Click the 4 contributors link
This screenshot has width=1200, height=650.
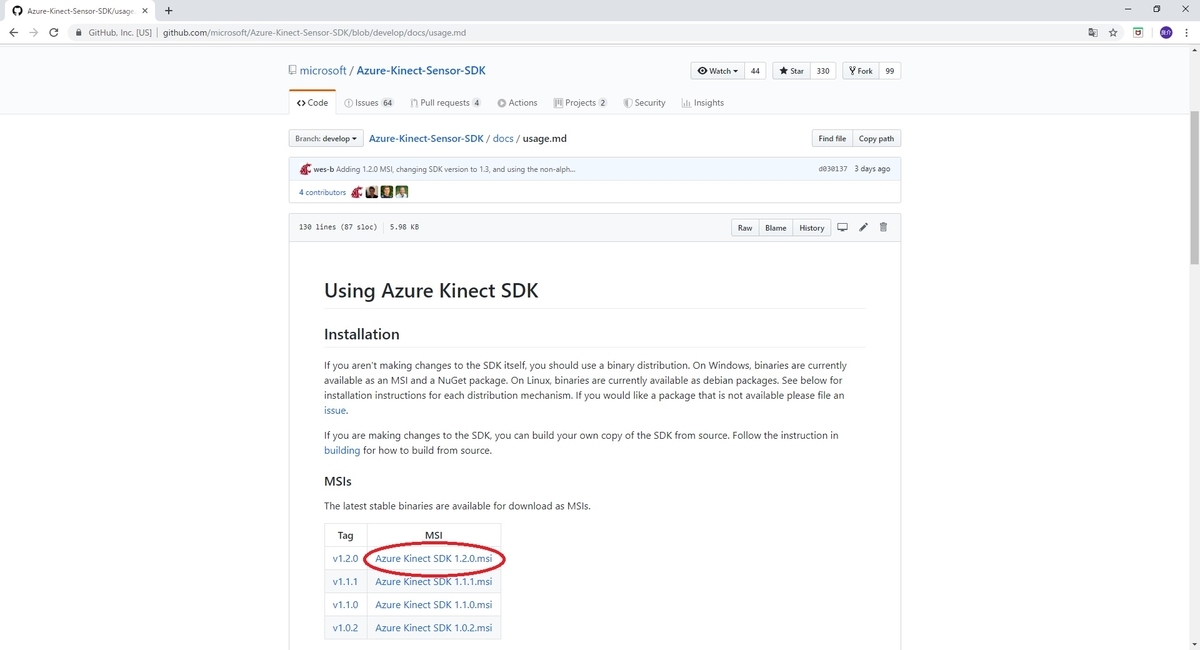[322, 192]
